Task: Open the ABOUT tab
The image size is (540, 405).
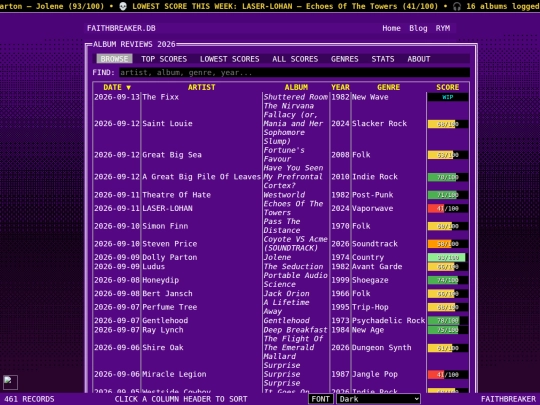Action: point(418,59)
